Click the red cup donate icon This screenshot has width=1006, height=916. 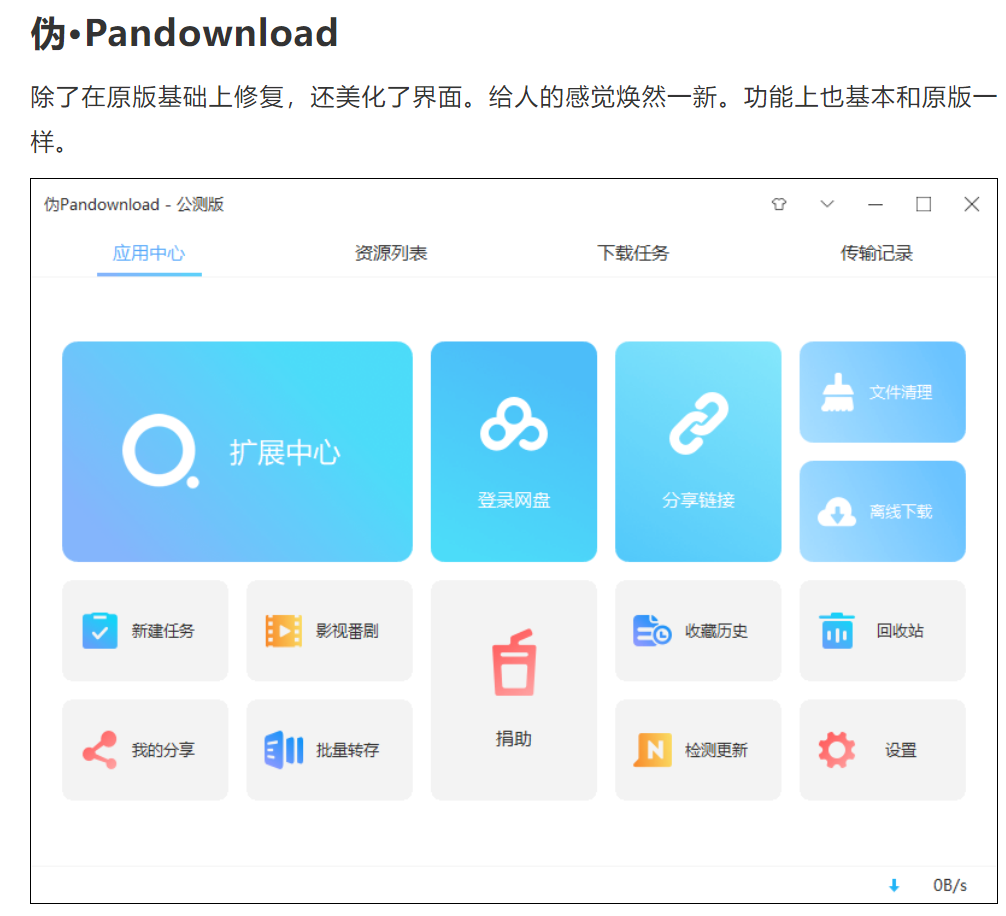[513, 662]
